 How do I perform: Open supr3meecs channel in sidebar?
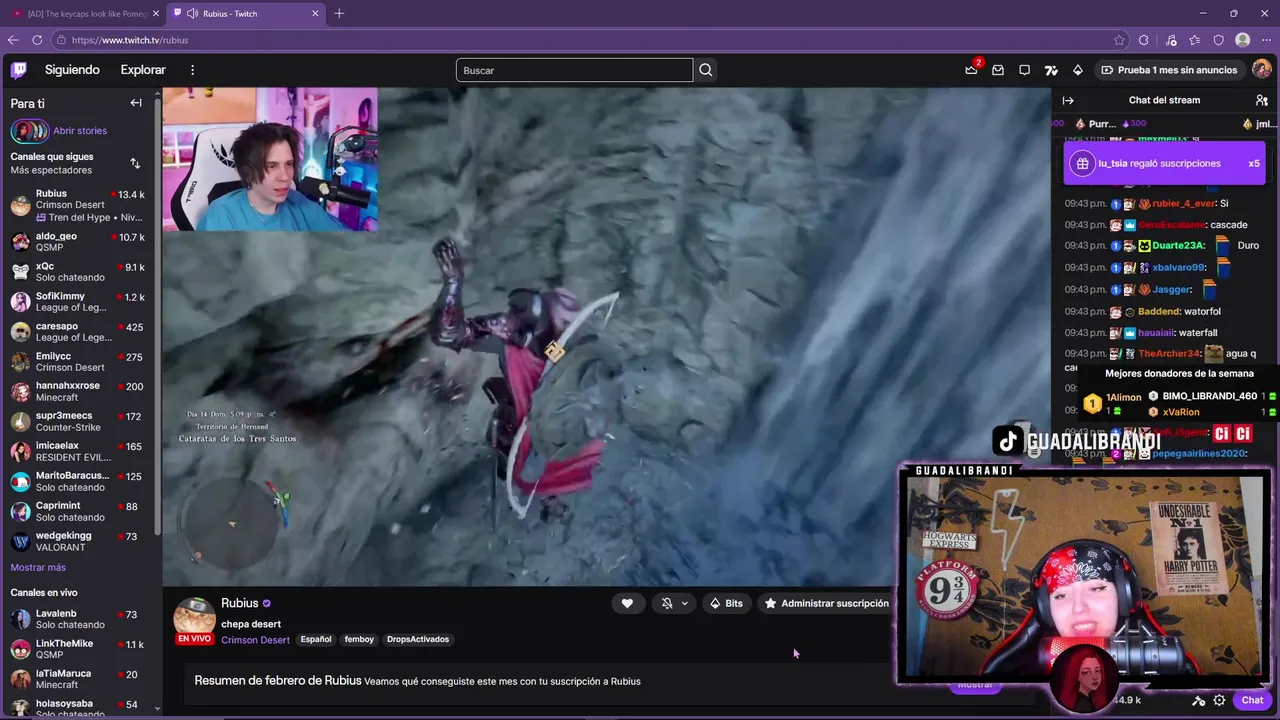point(78,421)
